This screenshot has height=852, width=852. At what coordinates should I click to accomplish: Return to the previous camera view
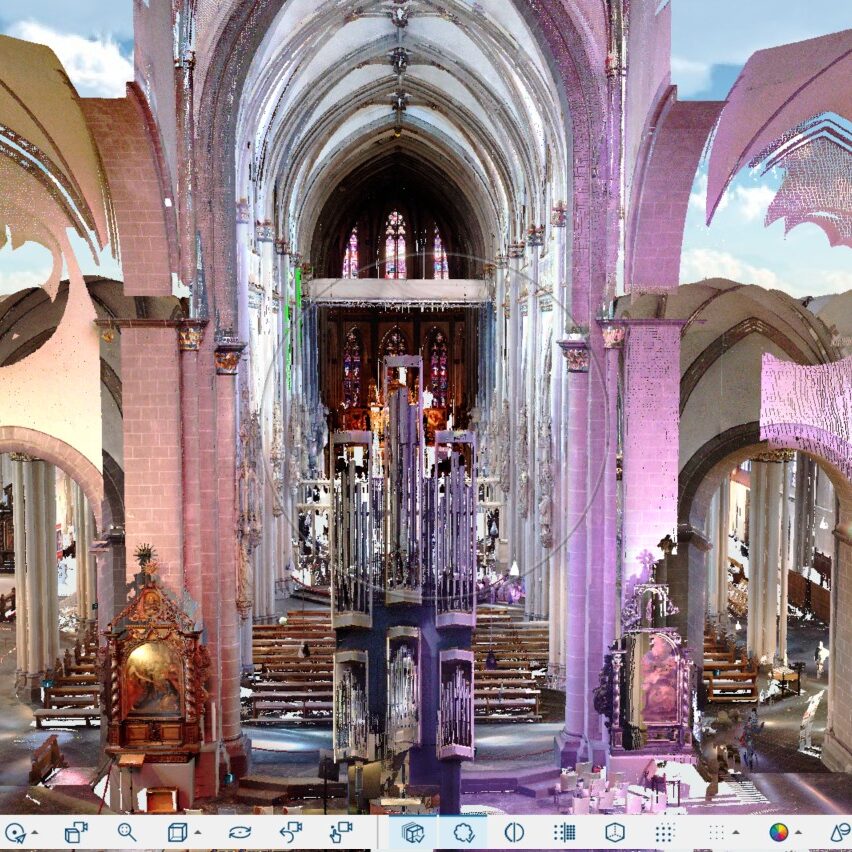(292, 834)
